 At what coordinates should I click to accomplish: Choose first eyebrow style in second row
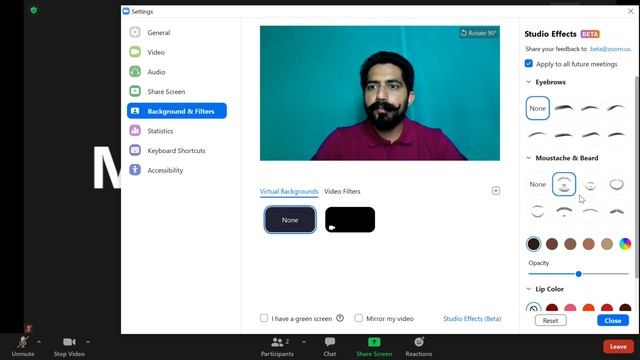[538, 134]
